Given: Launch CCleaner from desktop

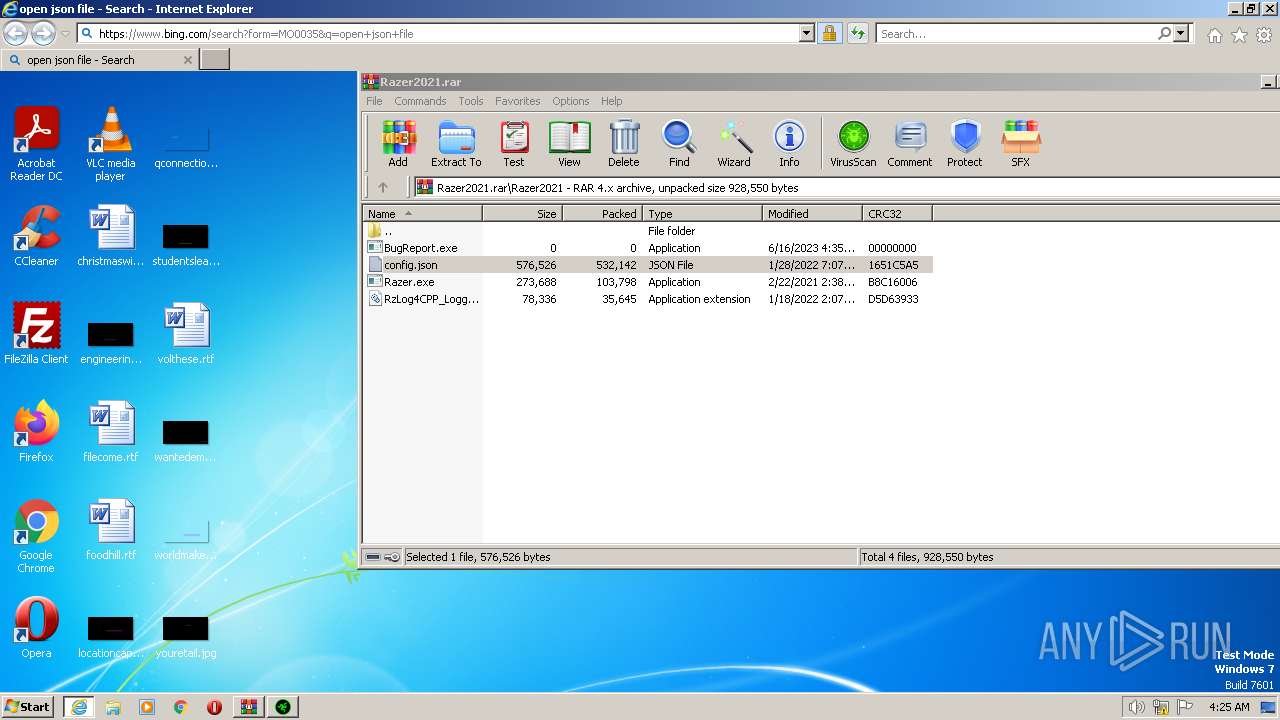Looking at the screenshot, I should pyautogui.click(x=36, y=236).
